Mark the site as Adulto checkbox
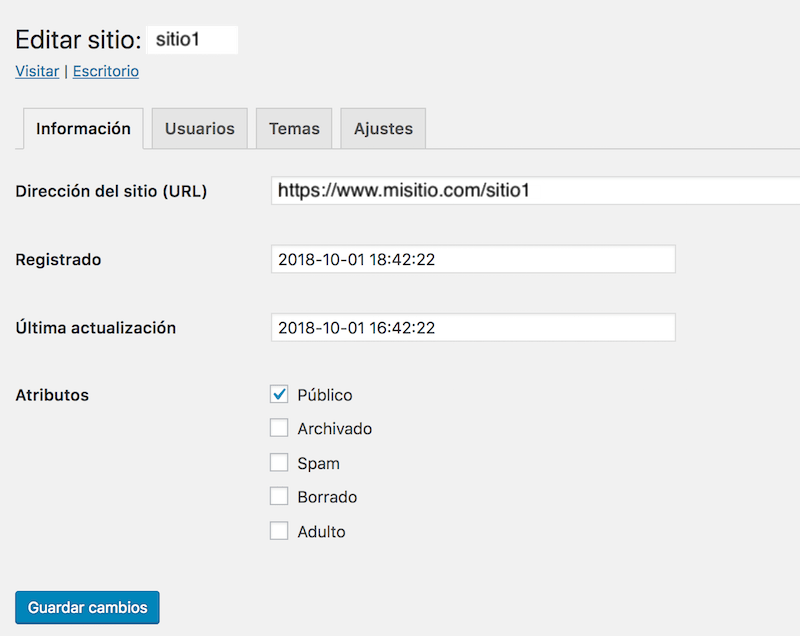The width and height of the screenshot is (800, 636). tap(279, 531)
